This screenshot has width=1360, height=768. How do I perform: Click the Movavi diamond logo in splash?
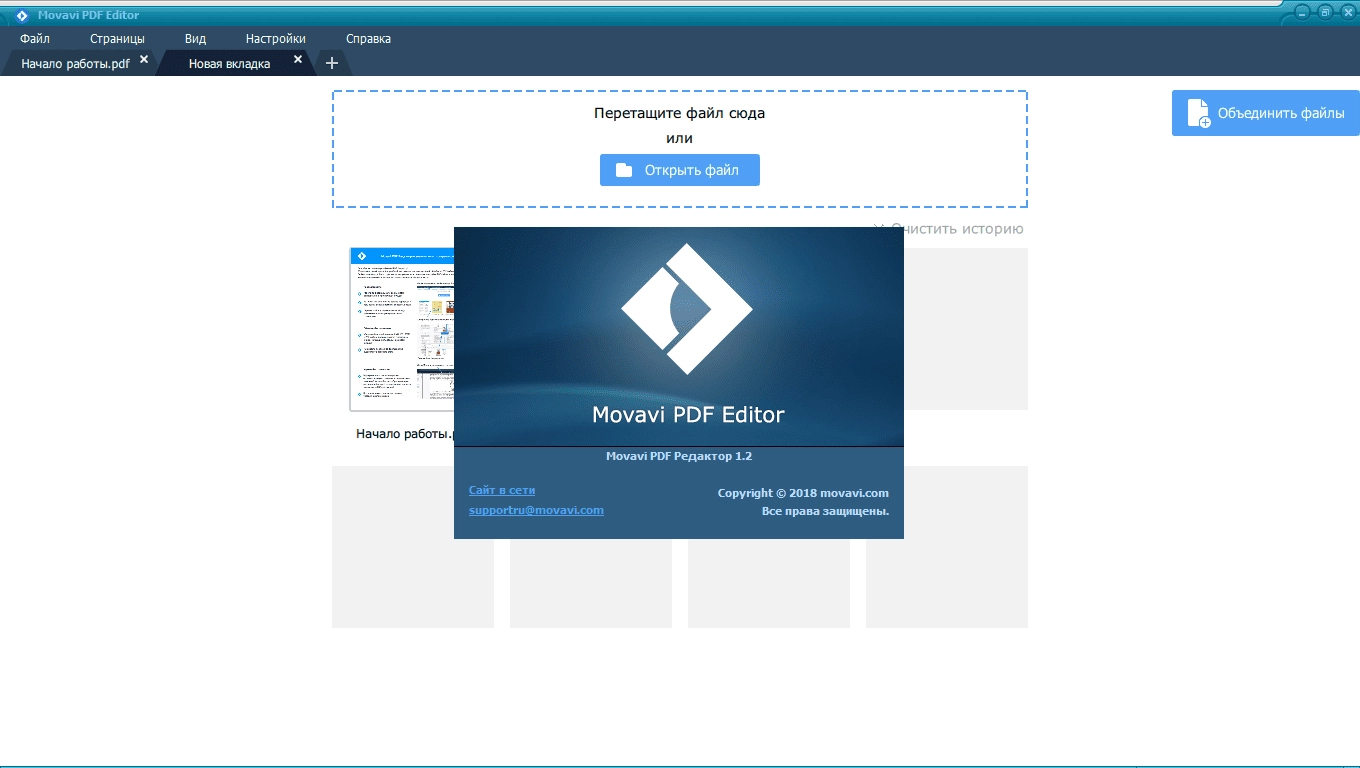(686, 309)
